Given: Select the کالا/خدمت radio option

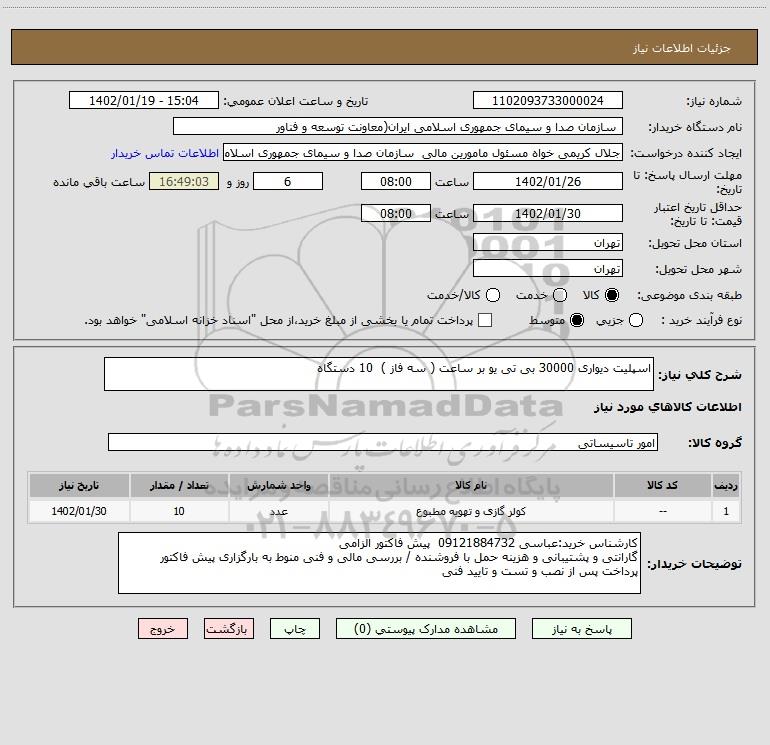Looking at the screenshot, I should 493,295.
